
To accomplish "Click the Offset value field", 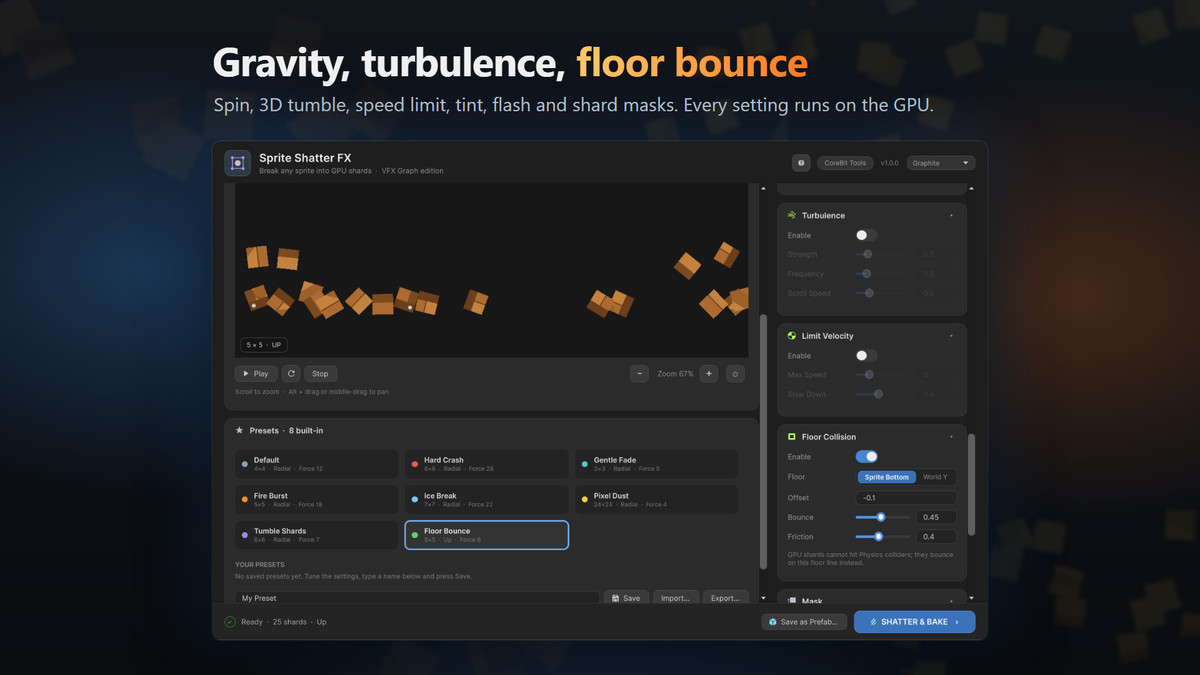I will point(907,497).
